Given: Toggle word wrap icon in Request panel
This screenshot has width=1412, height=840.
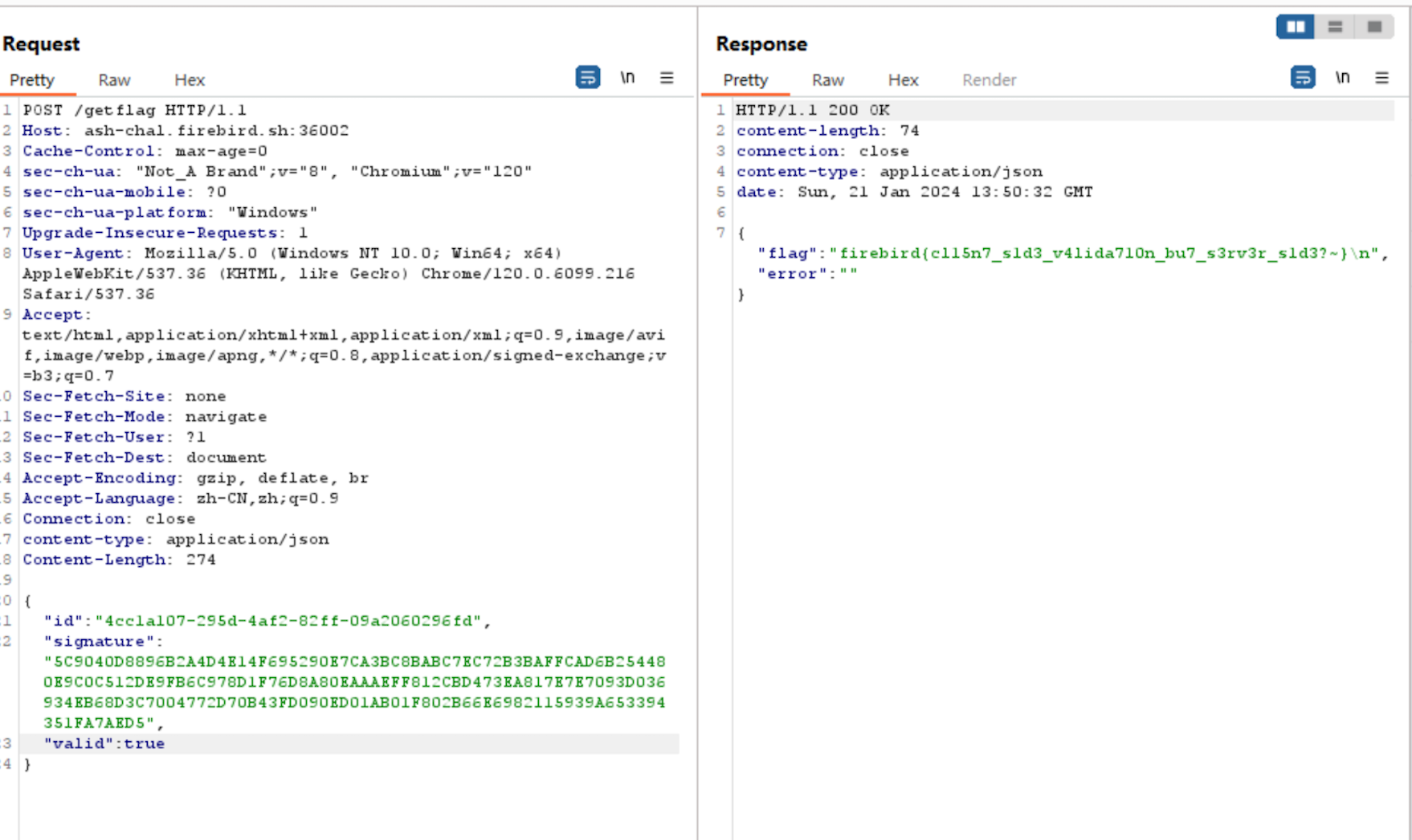Looking at the screenshot, I should (x=587, y=78).
